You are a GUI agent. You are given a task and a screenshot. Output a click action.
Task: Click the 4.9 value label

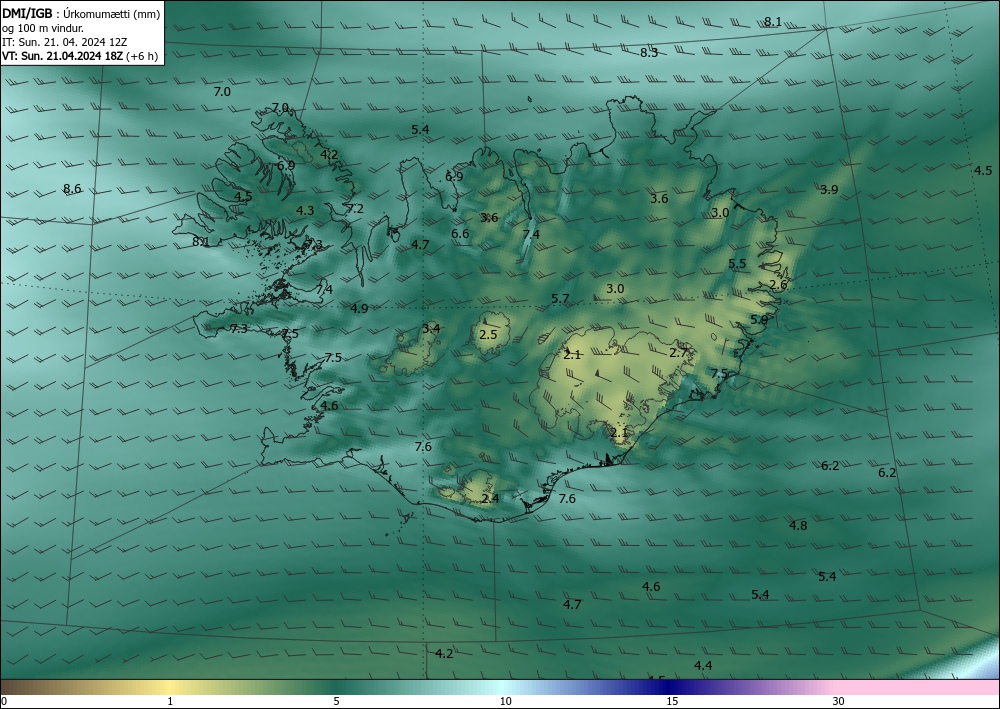tap(360, 309)
